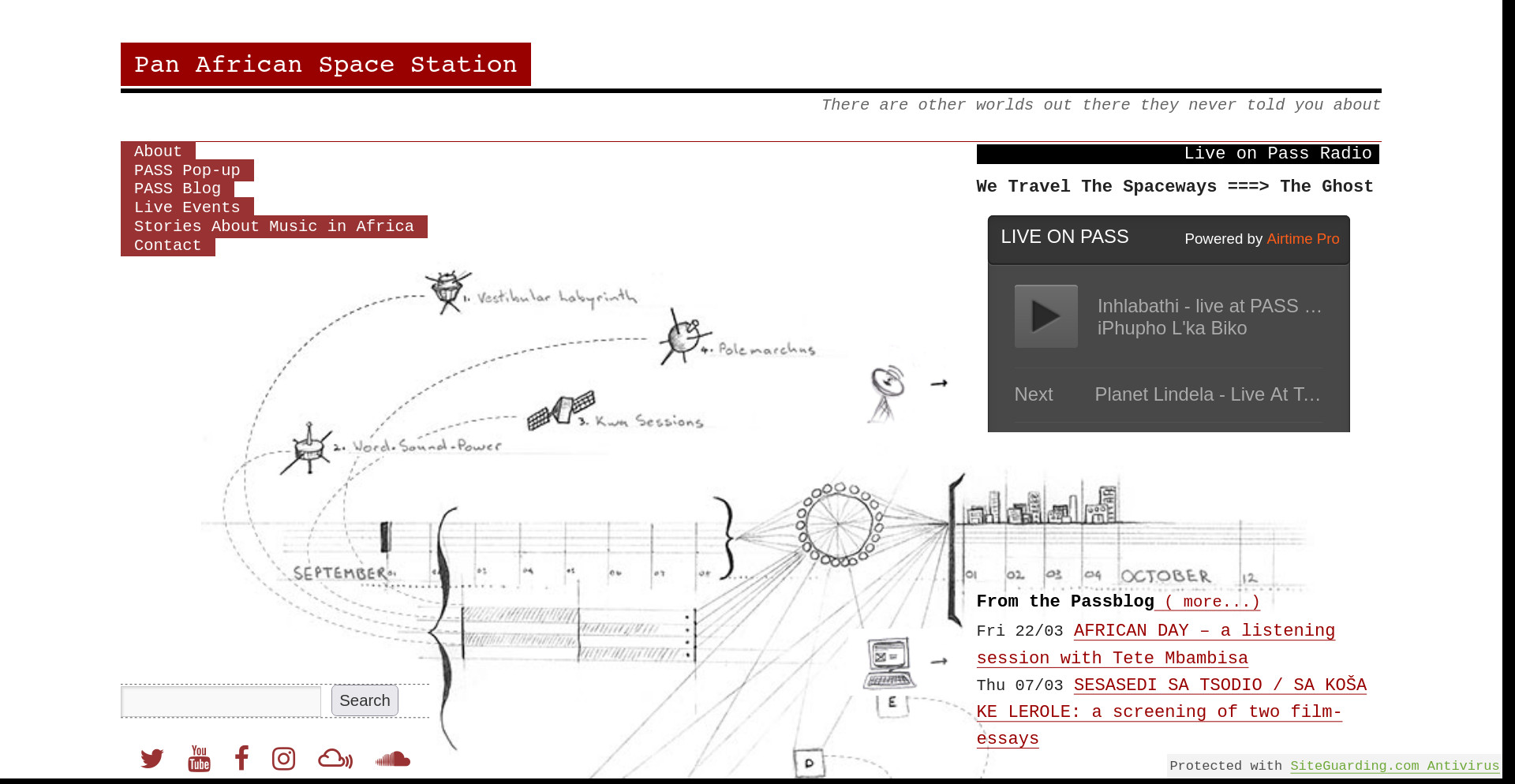1515x784 pixels.
Task: Open the Facebook page icon
Action: point(241,759)
